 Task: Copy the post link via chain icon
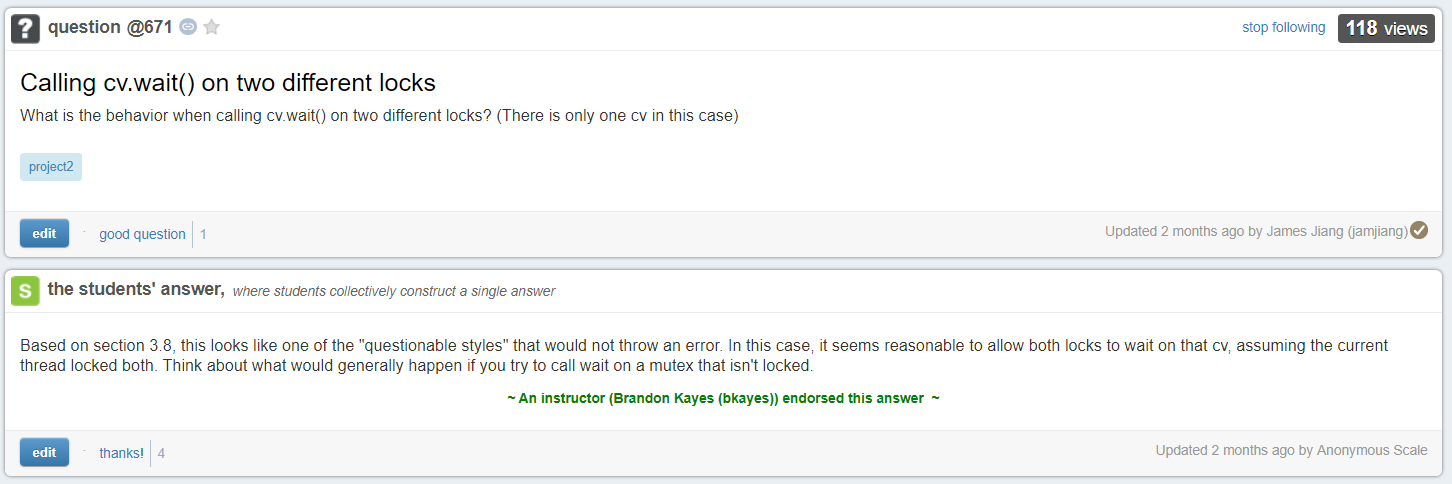click(x=188, y=27)
